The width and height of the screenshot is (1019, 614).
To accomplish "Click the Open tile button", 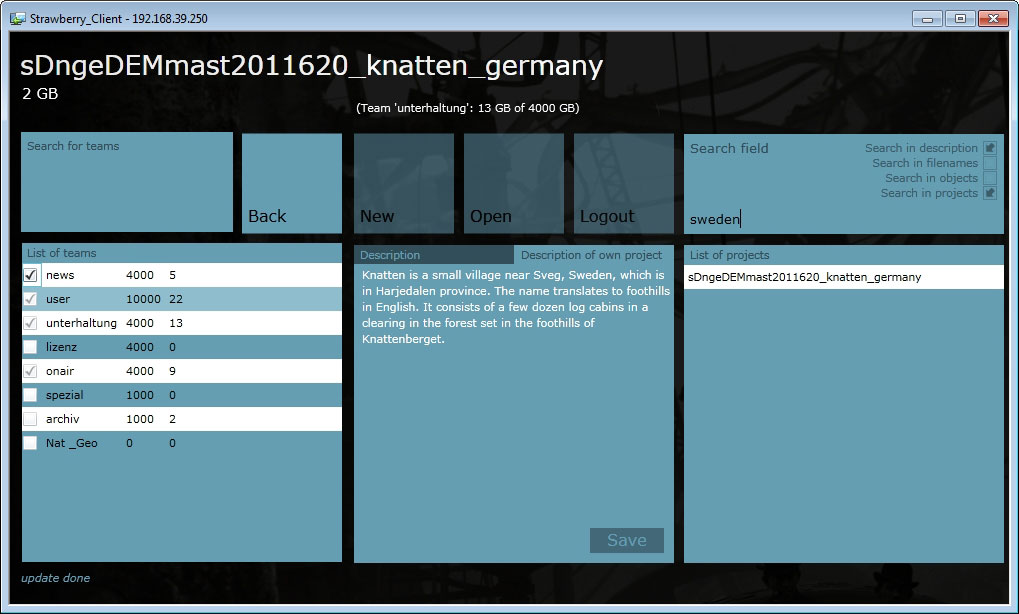I will click(513, 184).
